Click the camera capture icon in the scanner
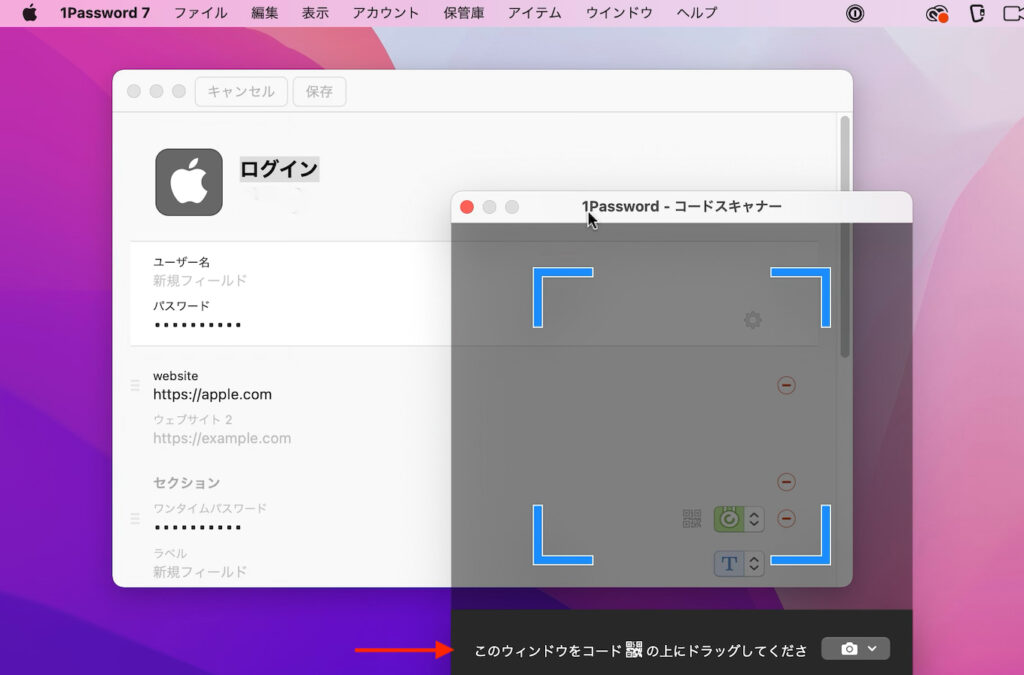This screenshot has width=1024, height=675. click(848, 648)
